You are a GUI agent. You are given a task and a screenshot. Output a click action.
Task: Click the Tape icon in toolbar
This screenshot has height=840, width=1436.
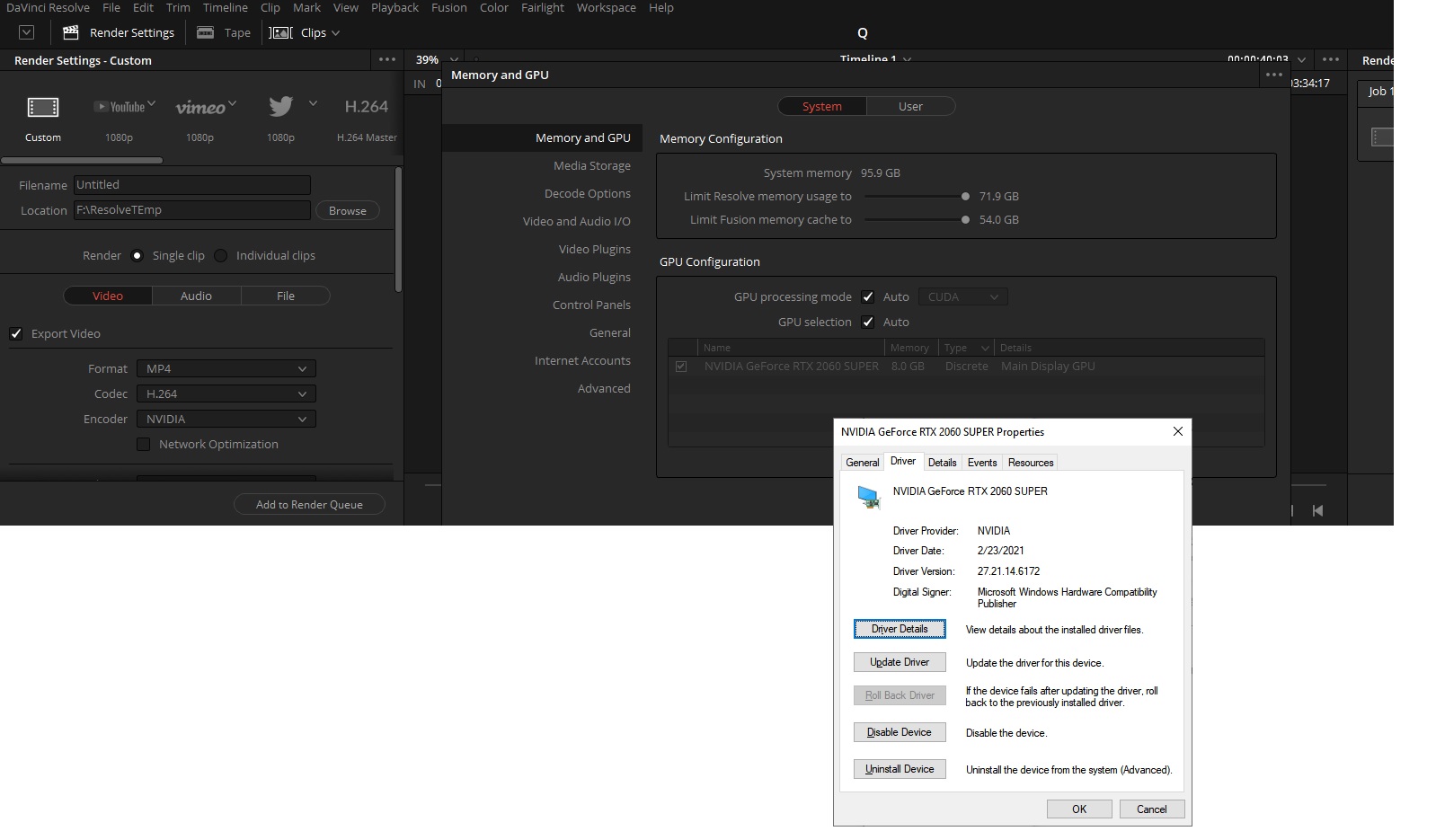pos(206,32)
